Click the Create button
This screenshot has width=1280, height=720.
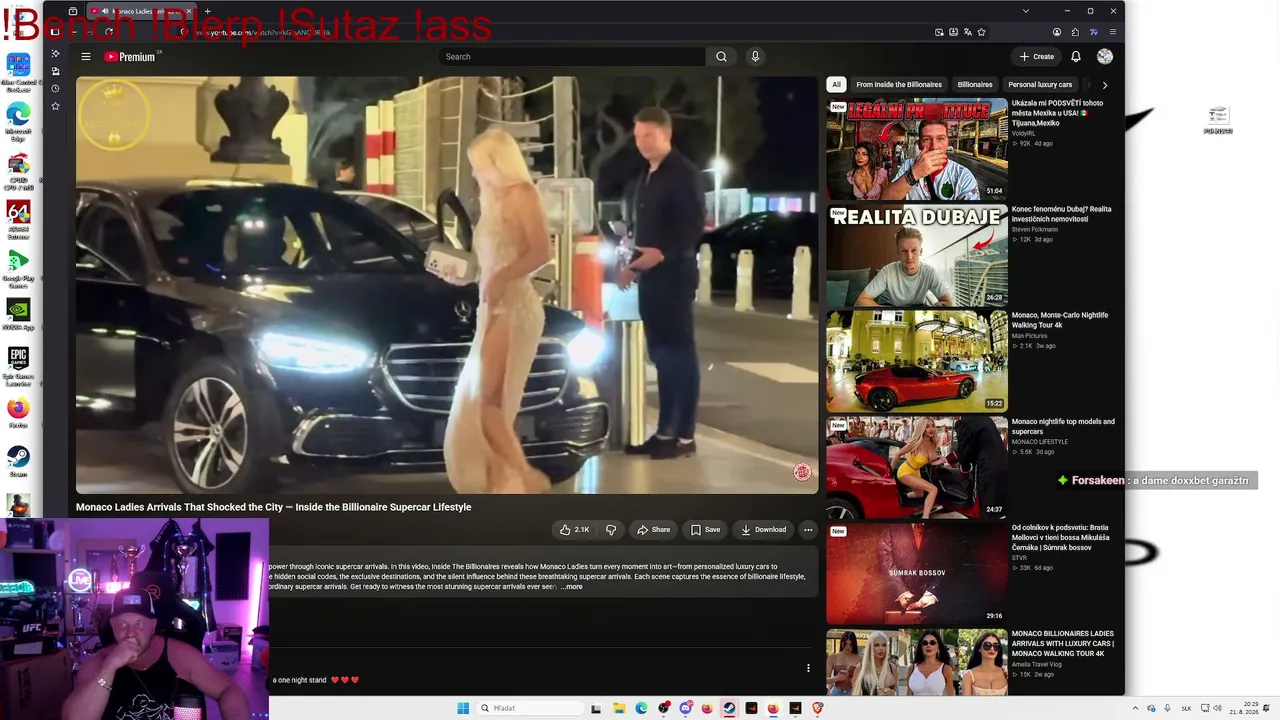click(1037, 57)
